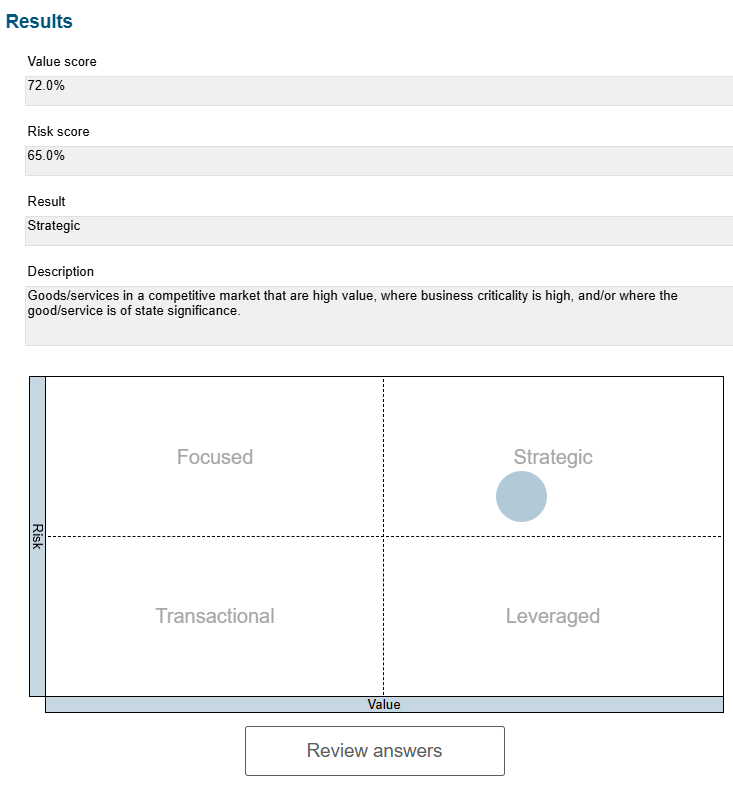Click the Value axis bar below the chart

[384, 704]
